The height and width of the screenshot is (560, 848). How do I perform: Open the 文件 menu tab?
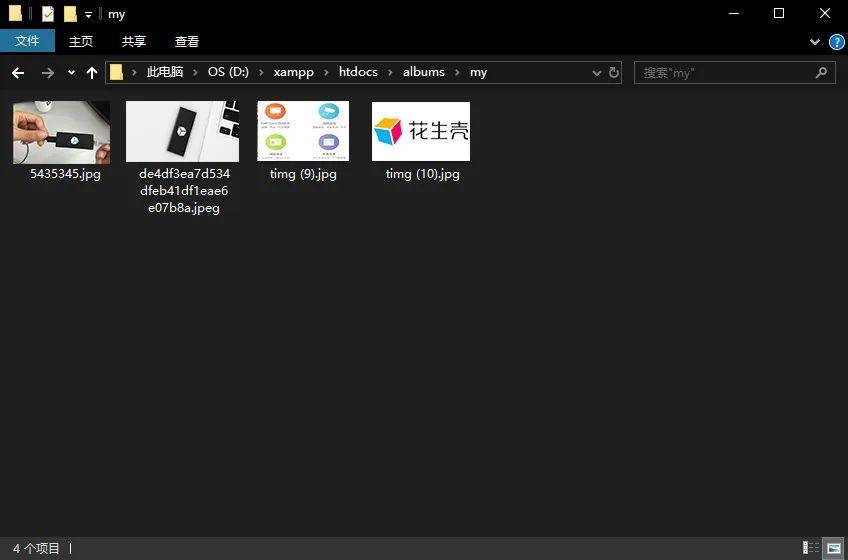click(27, 41)
